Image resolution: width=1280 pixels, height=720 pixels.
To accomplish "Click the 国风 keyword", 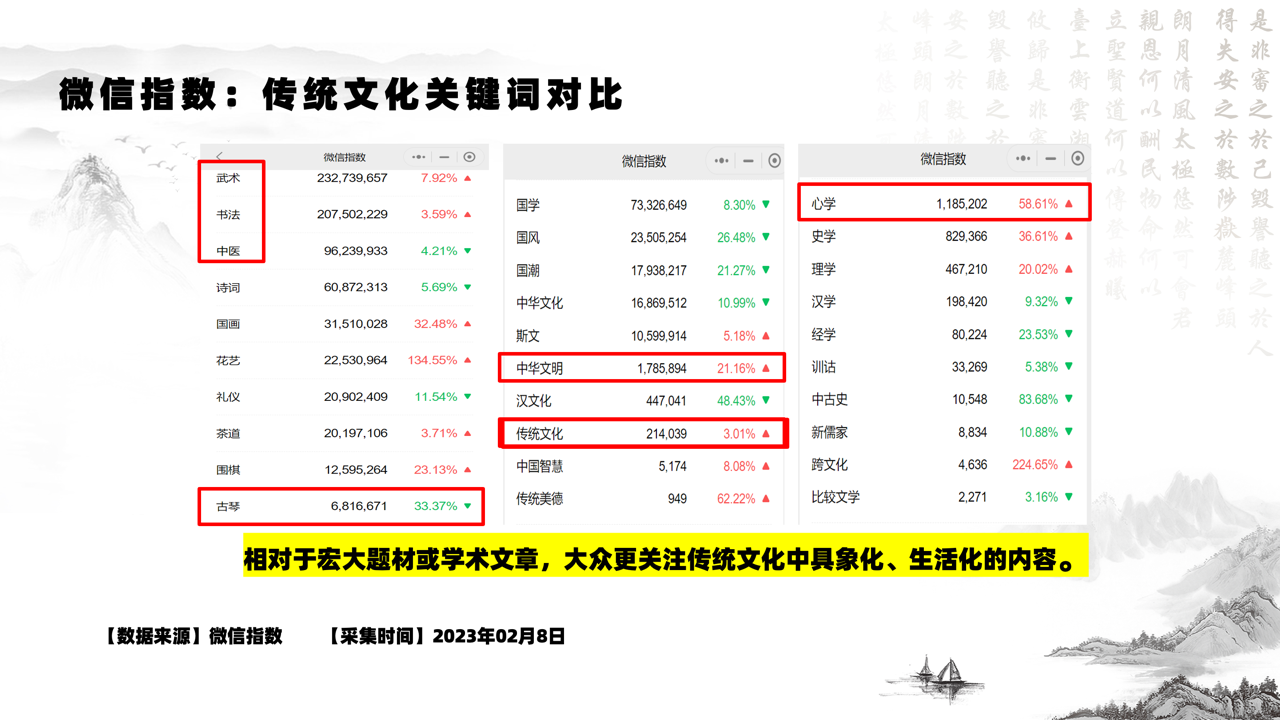I will pos(528,238).
